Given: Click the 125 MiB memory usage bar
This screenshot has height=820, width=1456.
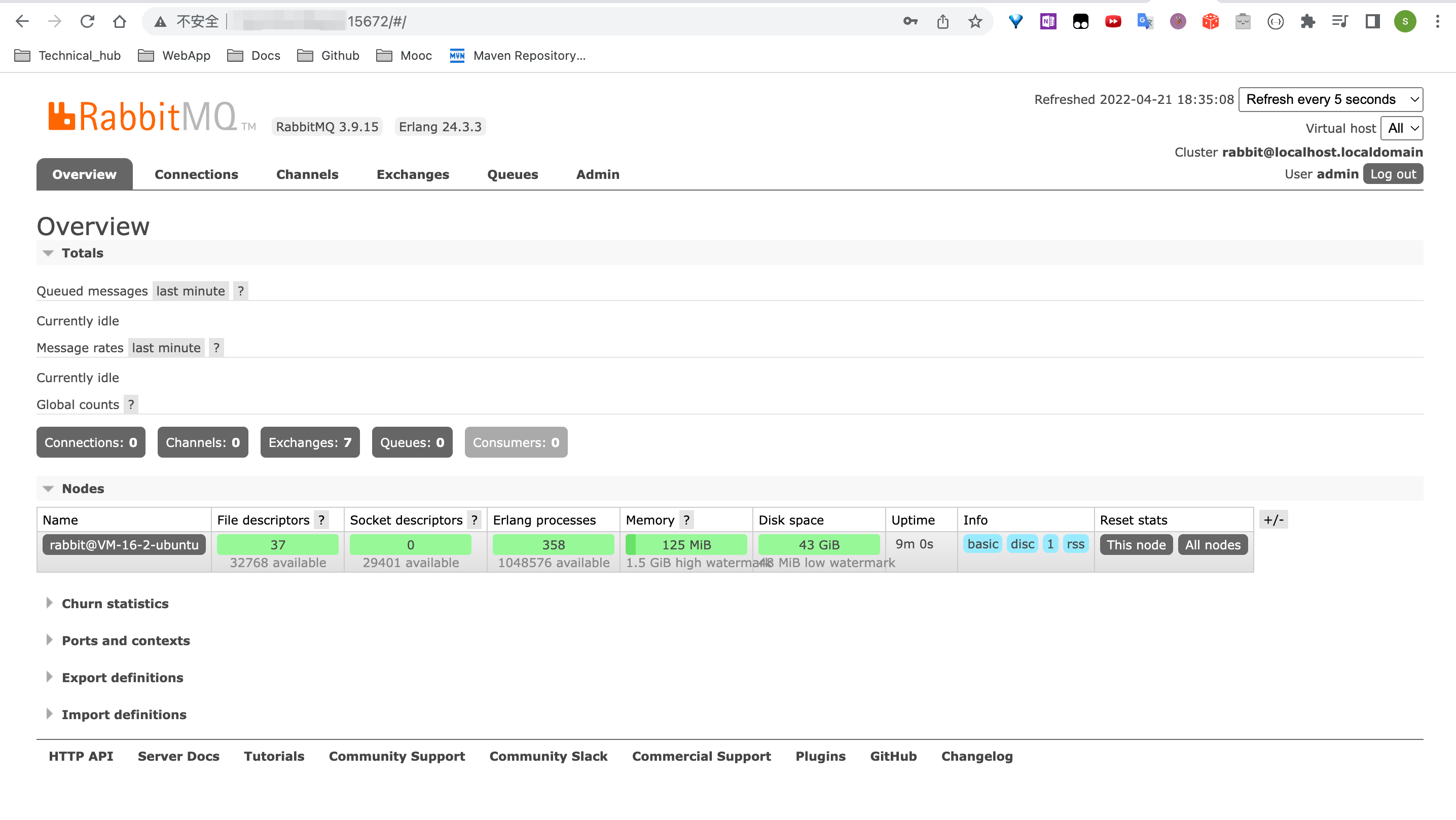Looking at the screenshot, I should 686,545.
